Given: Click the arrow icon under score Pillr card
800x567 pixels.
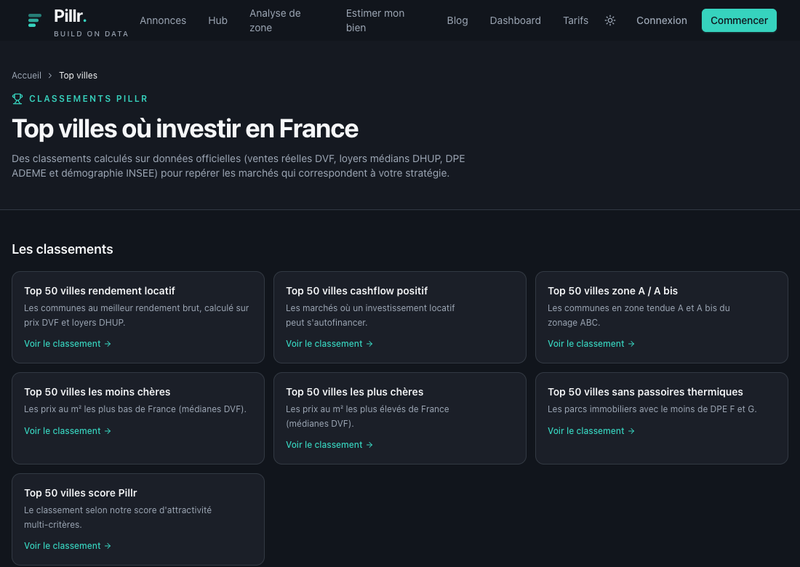Looking at the screenshot, I should click(108, 546).
